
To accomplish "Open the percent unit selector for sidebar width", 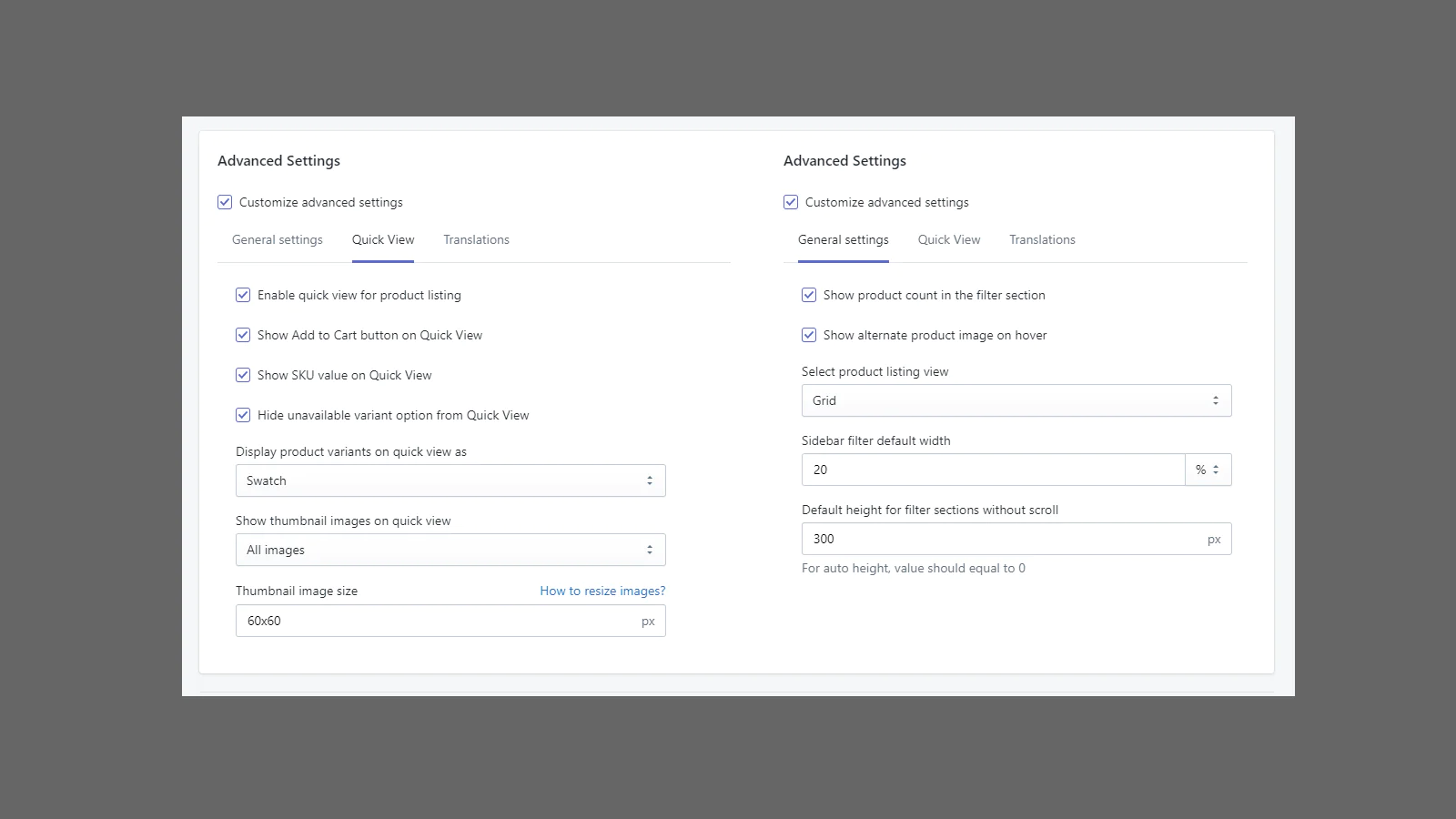I will pos(1208,470).
